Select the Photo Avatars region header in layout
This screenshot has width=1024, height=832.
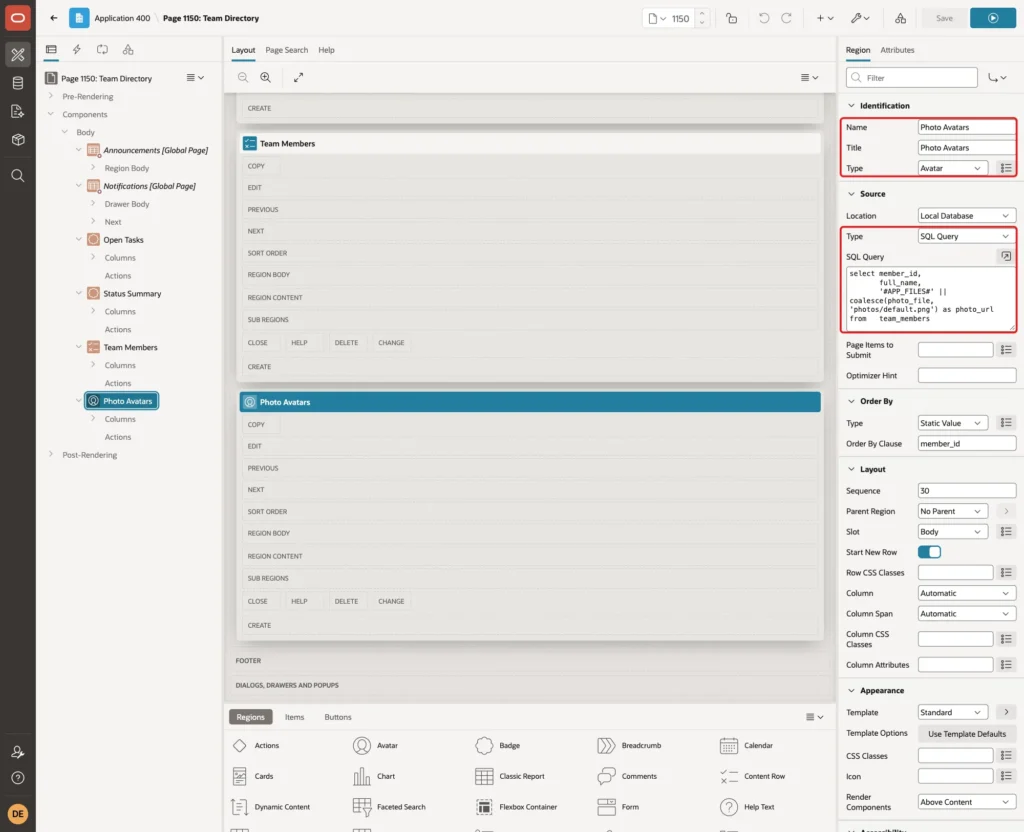530,402
